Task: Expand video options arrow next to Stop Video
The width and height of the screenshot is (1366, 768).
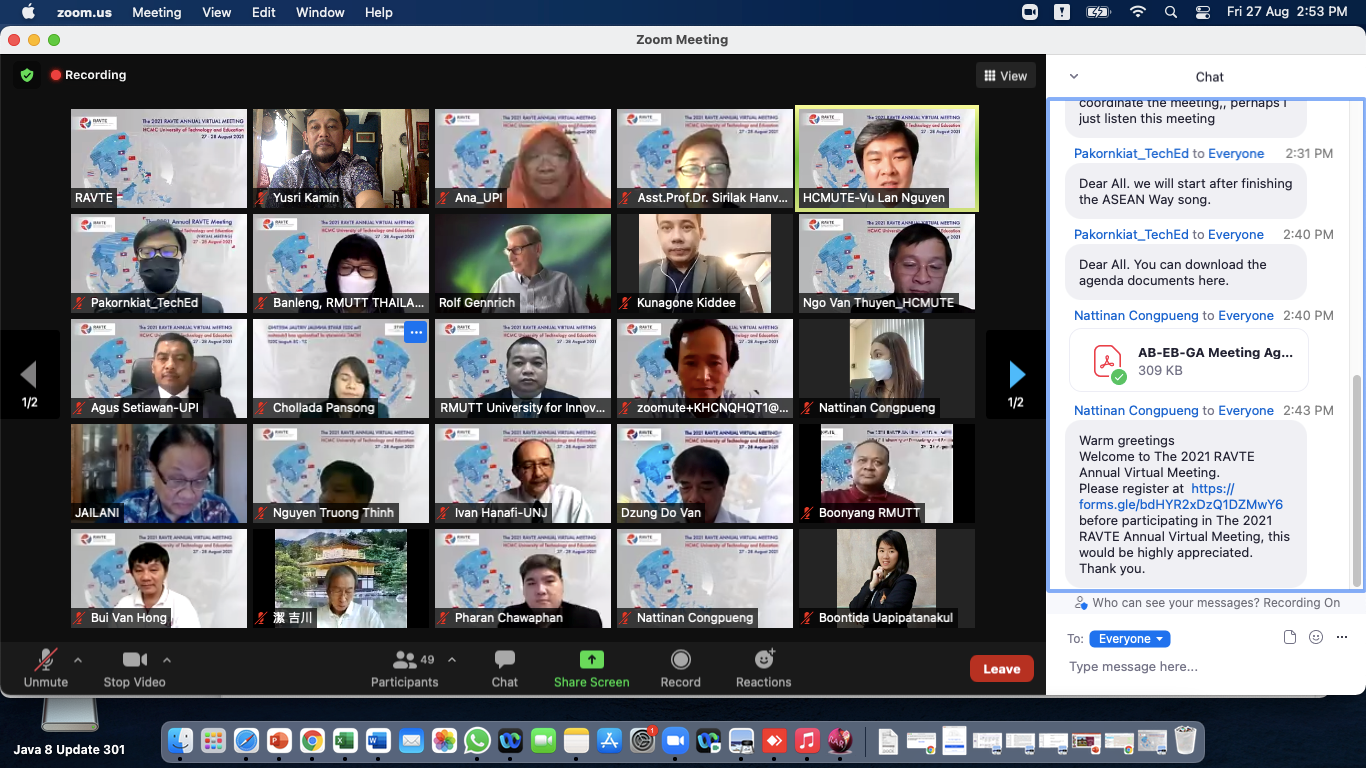Action: 167,660
